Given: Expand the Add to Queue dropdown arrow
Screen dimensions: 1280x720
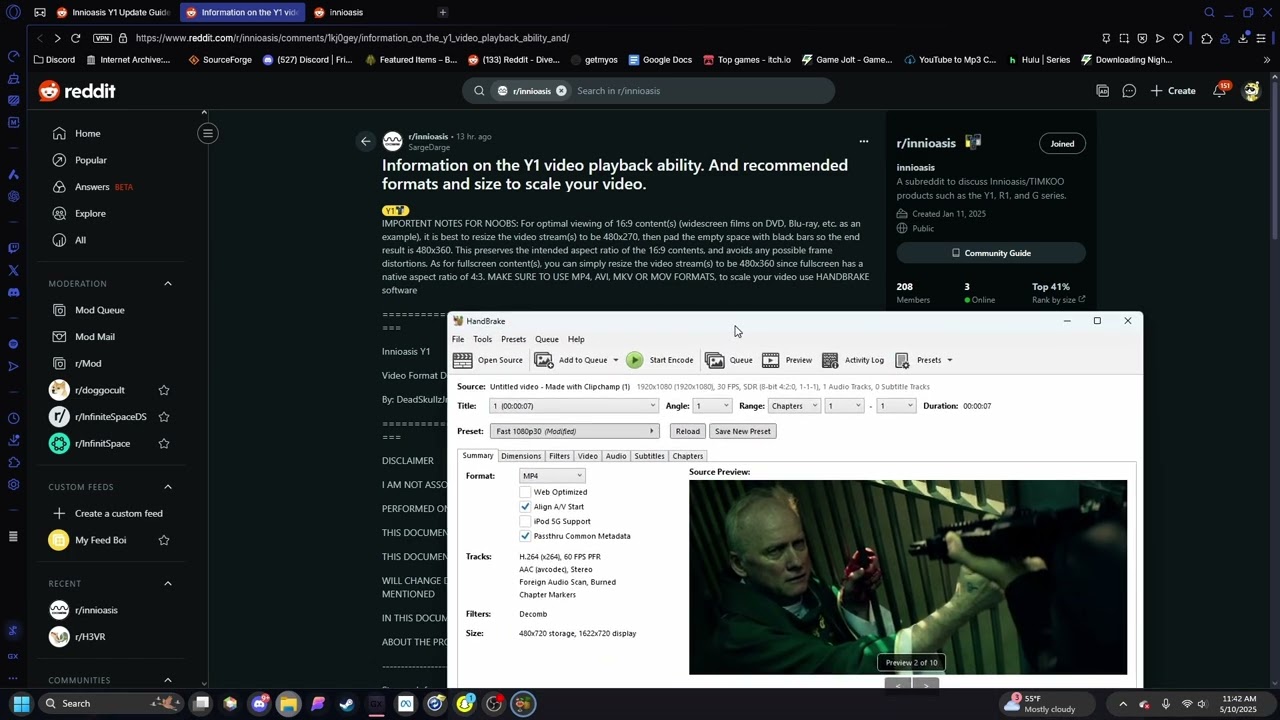Looking at the screenshot, I should [x=615, y=360].
